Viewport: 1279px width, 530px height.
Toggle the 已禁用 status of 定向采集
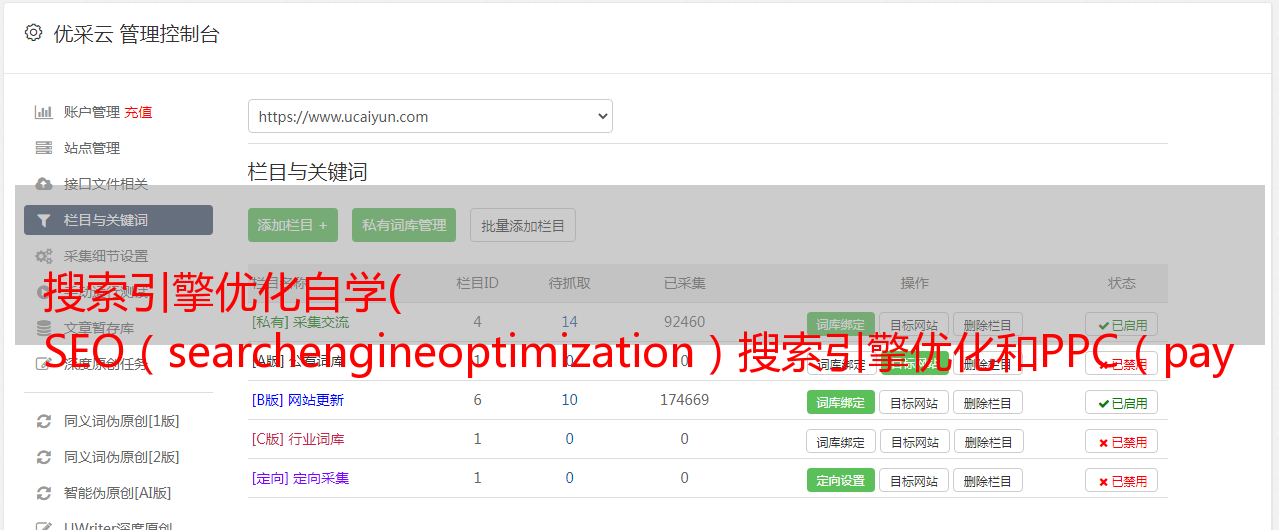(x=1122, y=480)
